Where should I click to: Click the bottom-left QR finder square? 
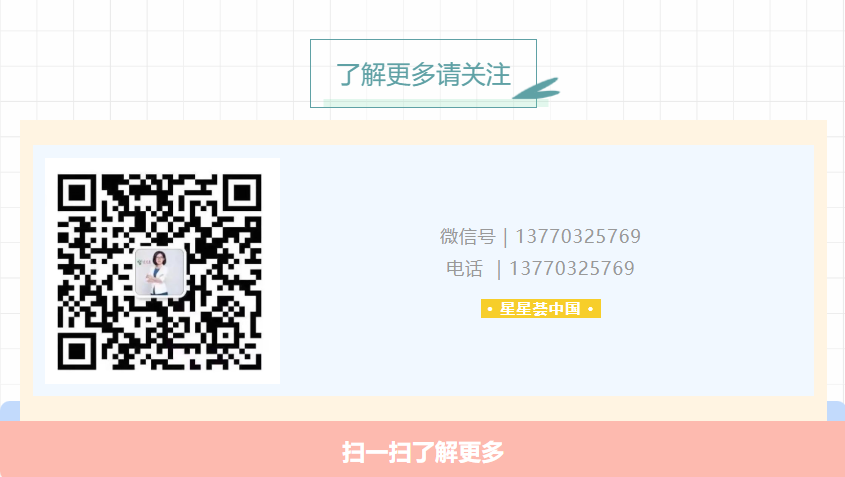point(77,351)
